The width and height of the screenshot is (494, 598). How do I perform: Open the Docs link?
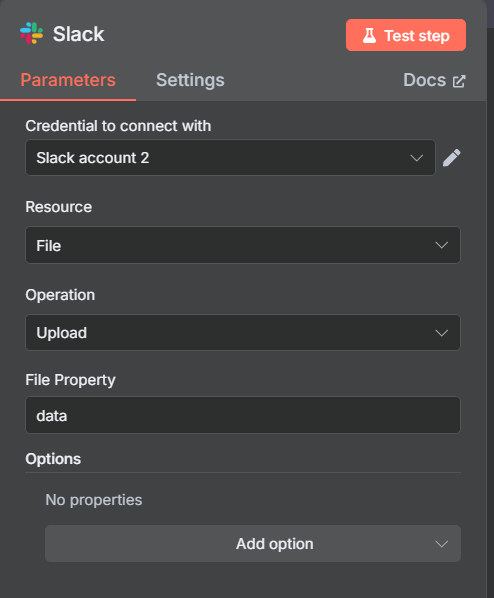pos(434,80)
